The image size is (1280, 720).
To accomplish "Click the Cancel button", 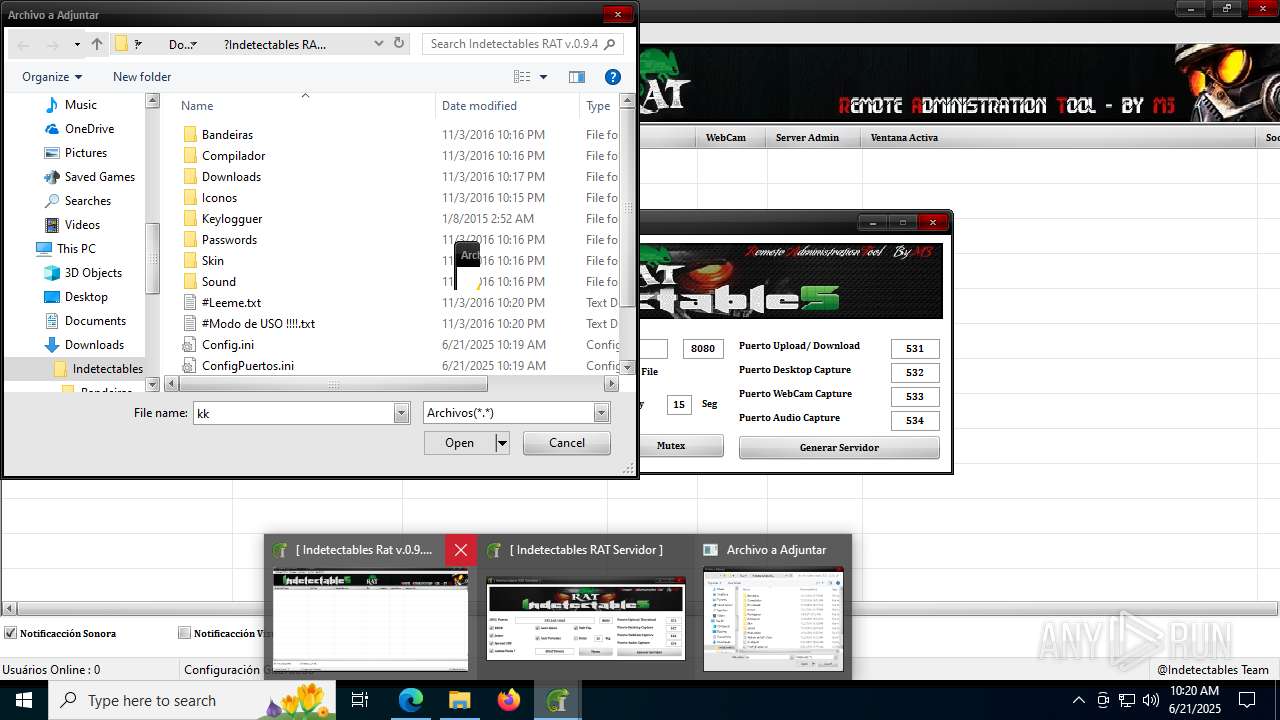I will pos(567,443).
